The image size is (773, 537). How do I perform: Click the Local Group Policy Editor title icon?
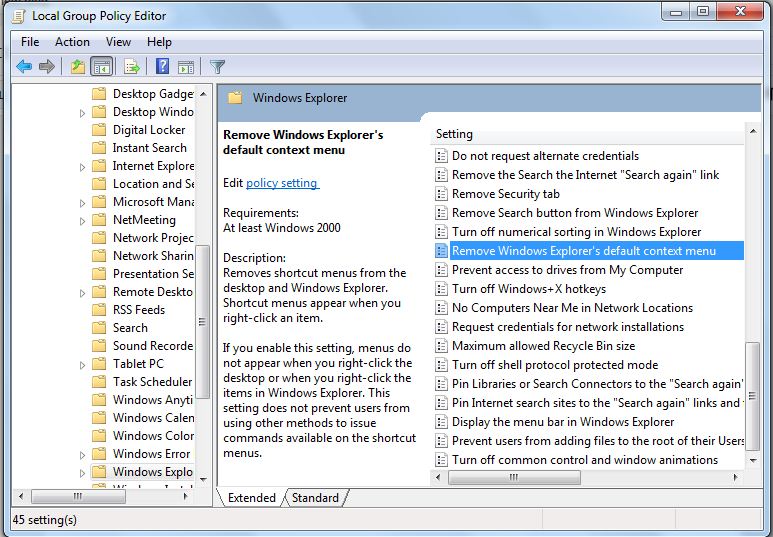click(x=19, y=16)
